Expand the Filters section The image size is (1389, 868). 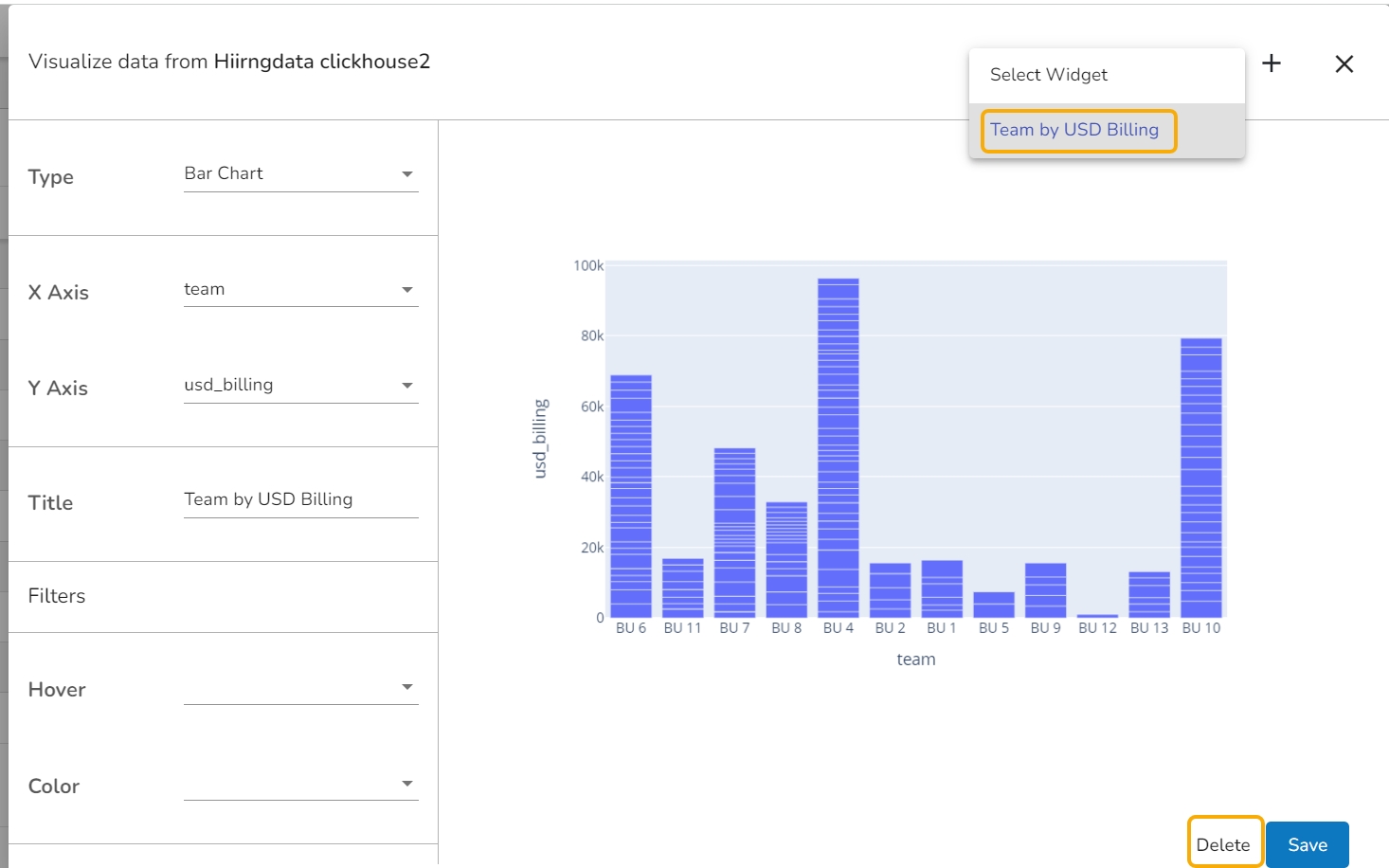click(x=57, y=596)
